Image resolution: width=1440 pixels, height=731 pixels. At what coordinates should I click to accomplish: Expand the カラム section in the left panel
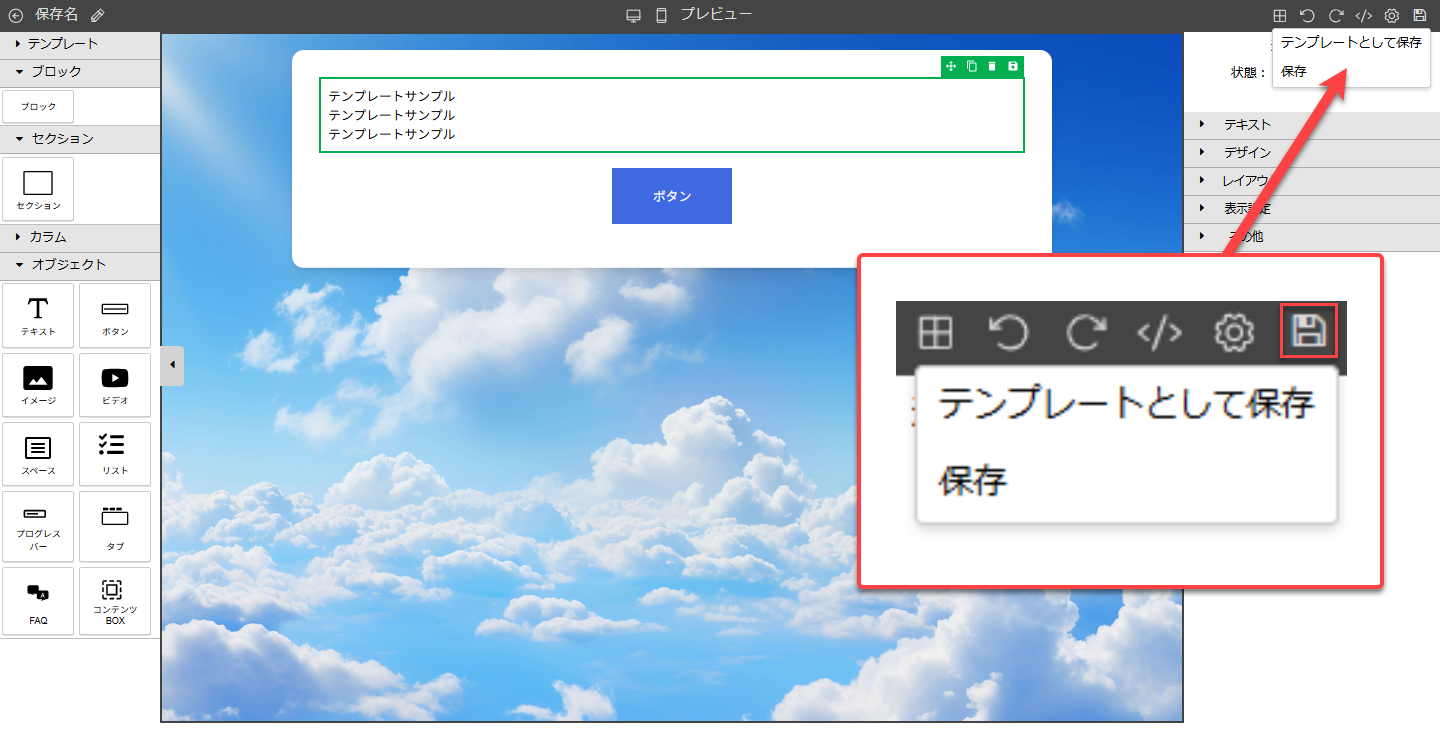click(47, 237)
